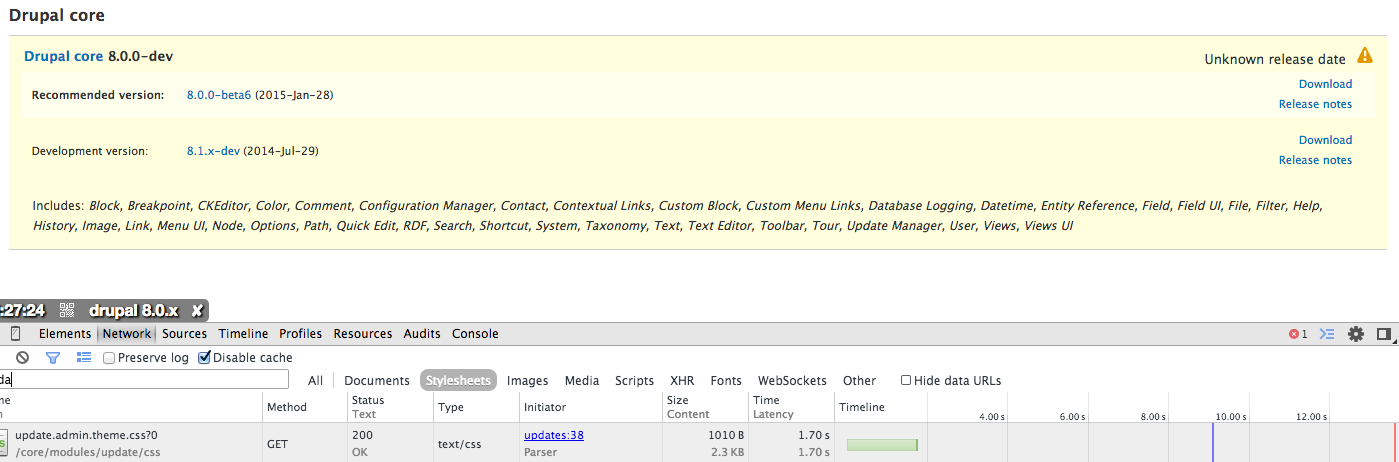Filter requests by Documents
The width and height of the screenshot is (1399, 462).
click(x=377, y=381)
